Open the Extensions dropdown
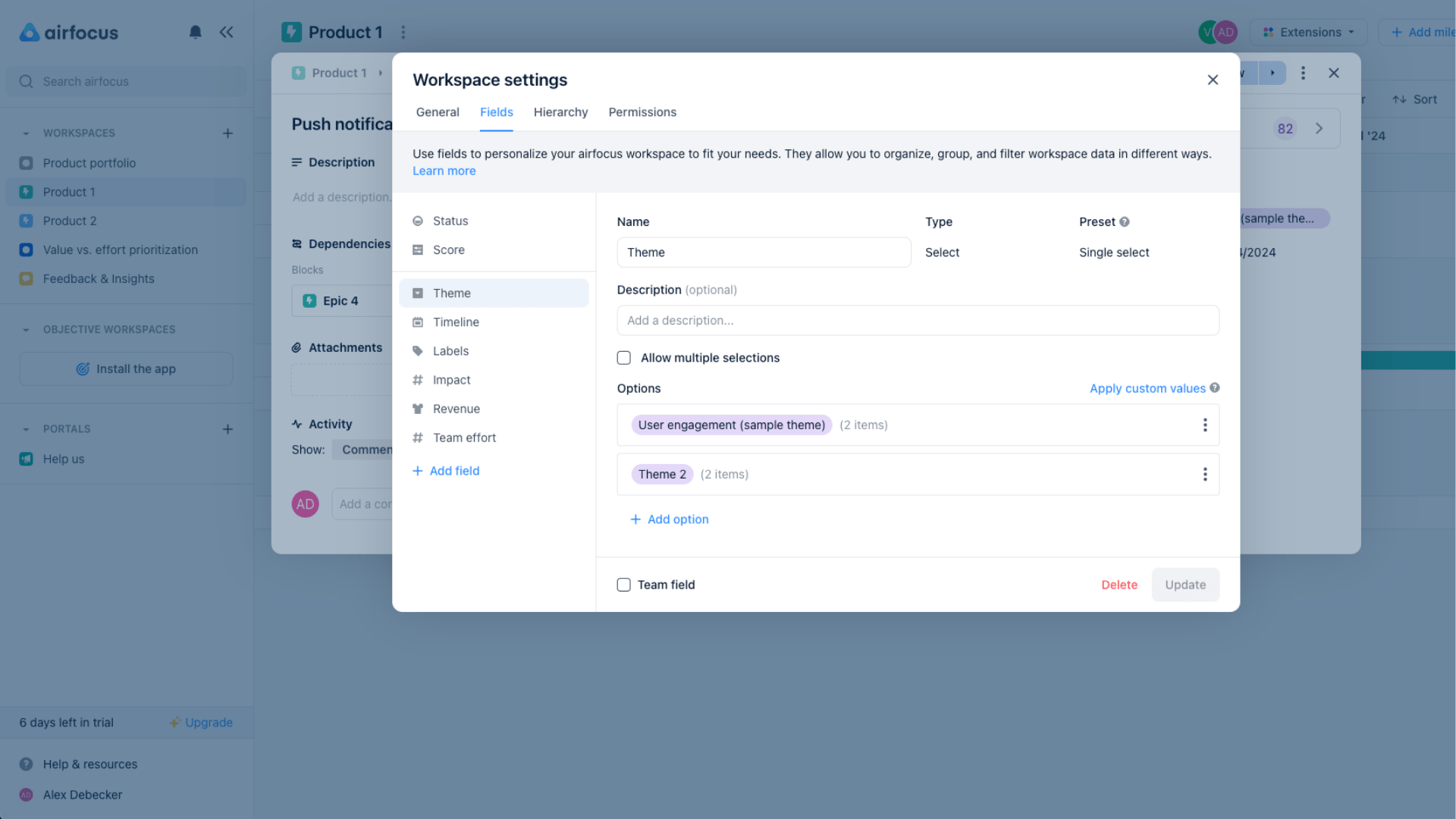 1308,32
